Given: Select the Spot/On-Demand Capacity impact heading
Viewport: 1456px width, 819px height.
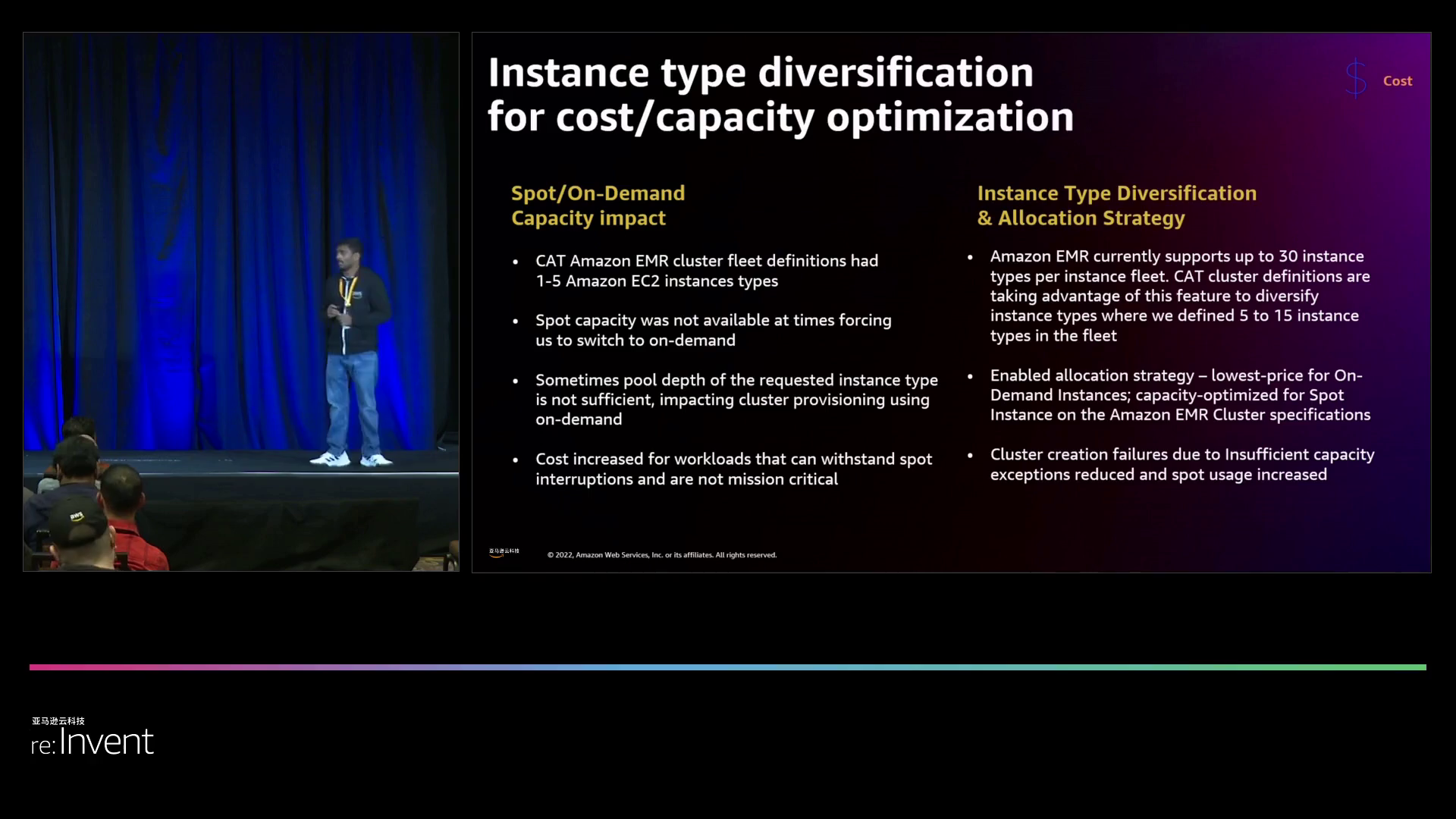Looking at the screenshot, I should tap(598, 206).
